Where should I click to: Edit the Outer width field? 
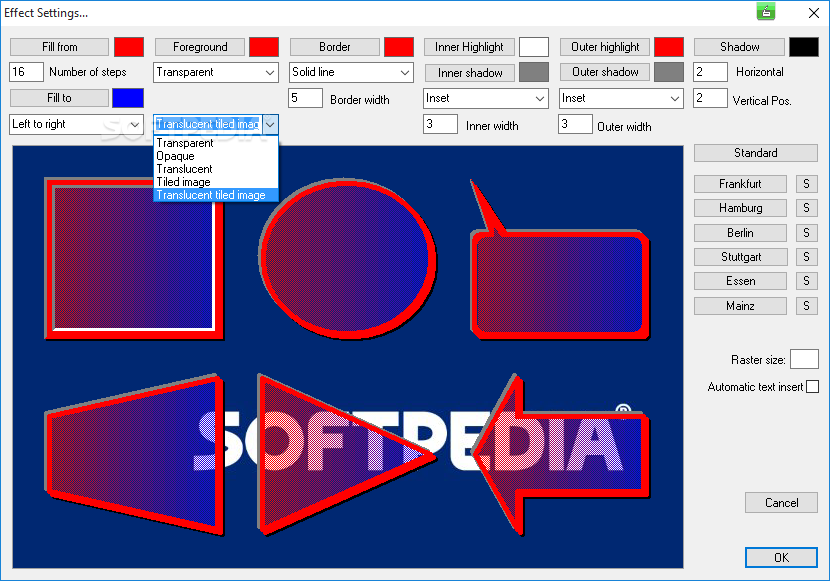pos(575,124)
